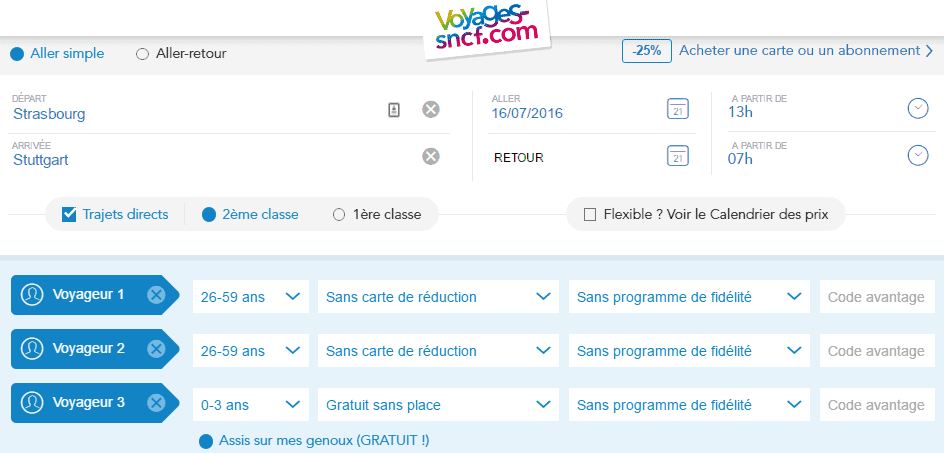Click the -25% discount badge
944x453 pixels.
(x=646, y=51)
